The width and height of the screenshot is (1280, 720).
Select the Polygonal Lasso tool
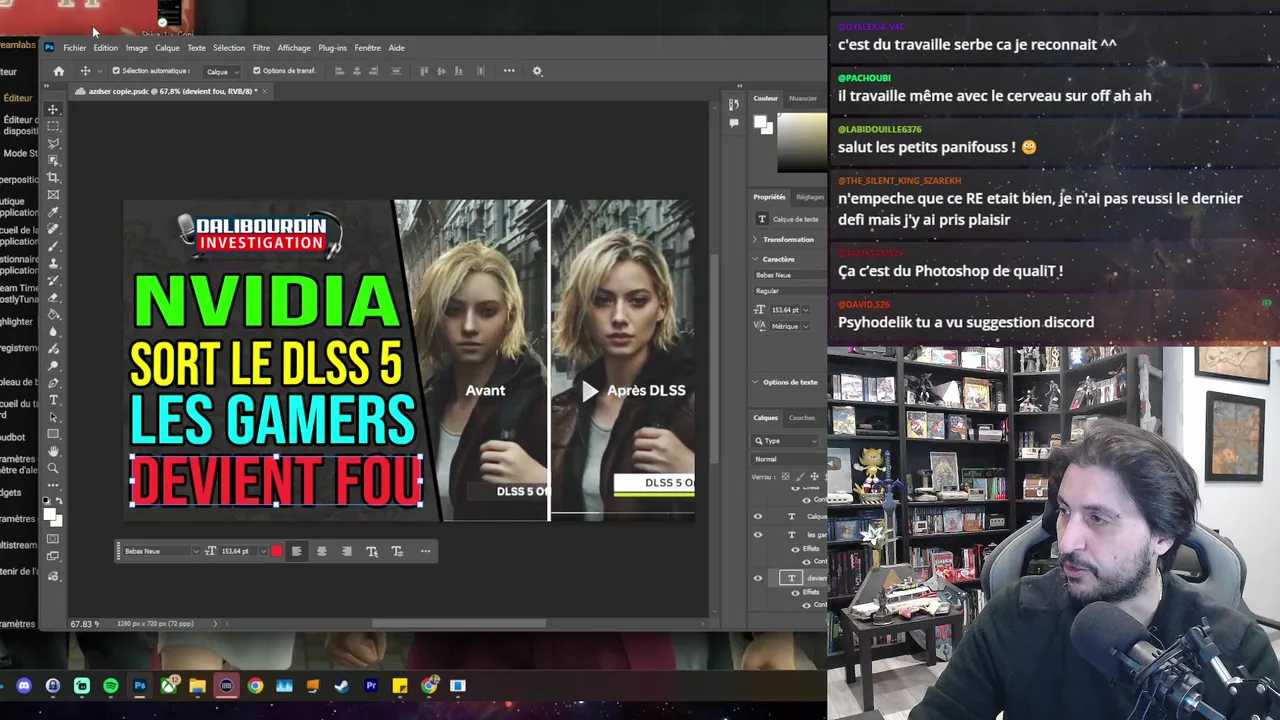(53, 143)
